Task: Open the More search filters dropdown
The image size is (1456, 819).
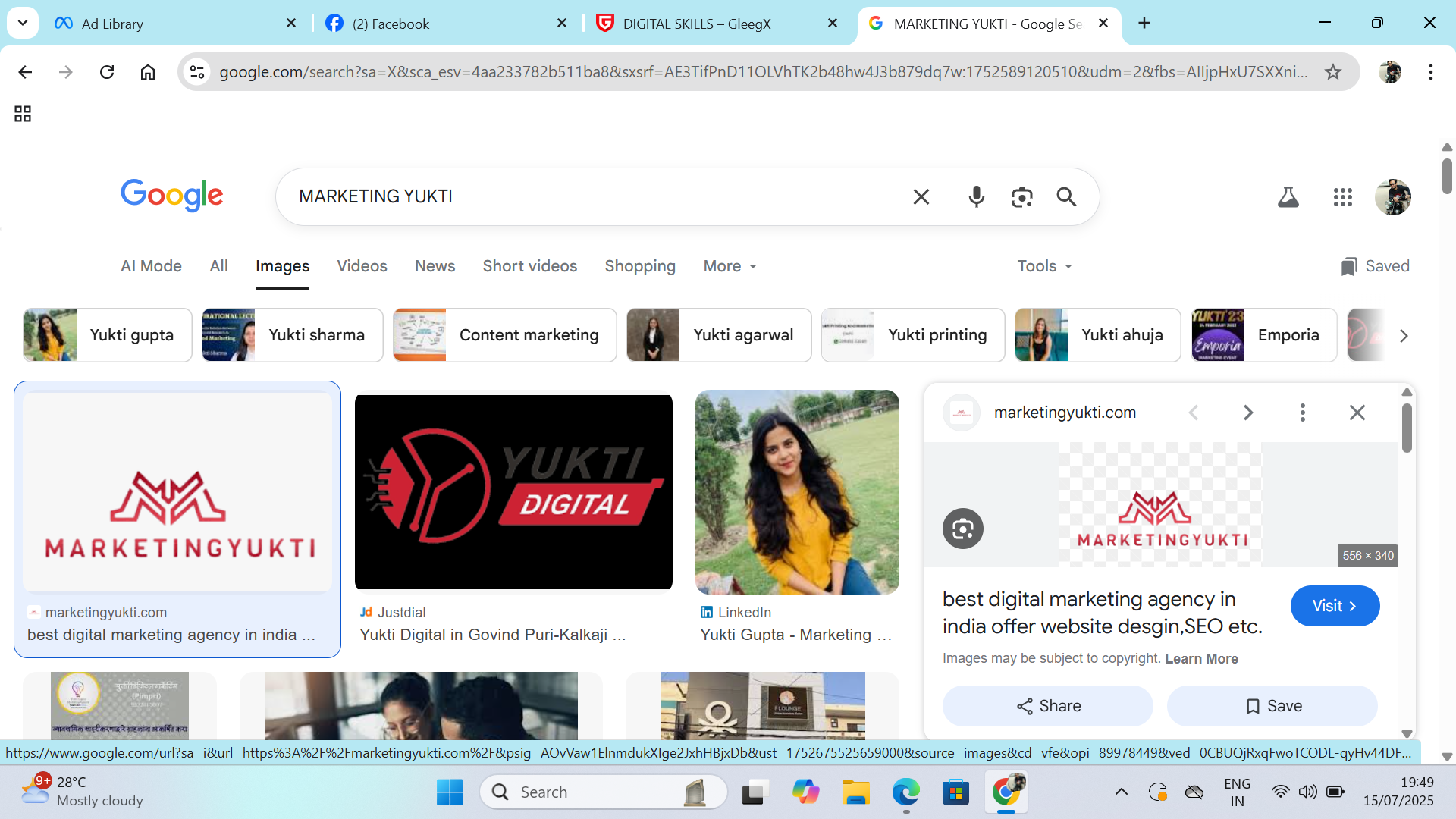Action: pos(730,266)
